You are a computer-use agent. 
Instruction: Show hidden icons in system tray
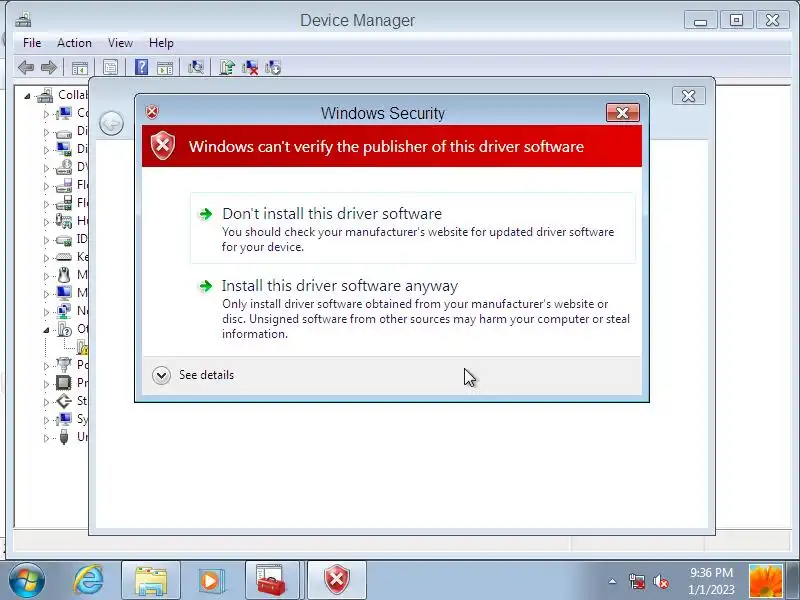click(612, 581)
